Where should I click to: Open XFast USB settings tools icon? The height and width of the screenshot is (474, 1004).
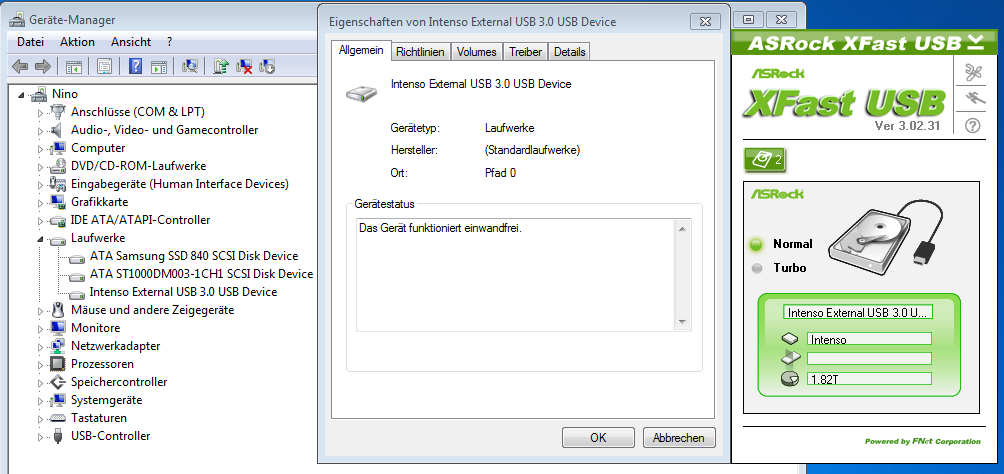coord(973,72)
